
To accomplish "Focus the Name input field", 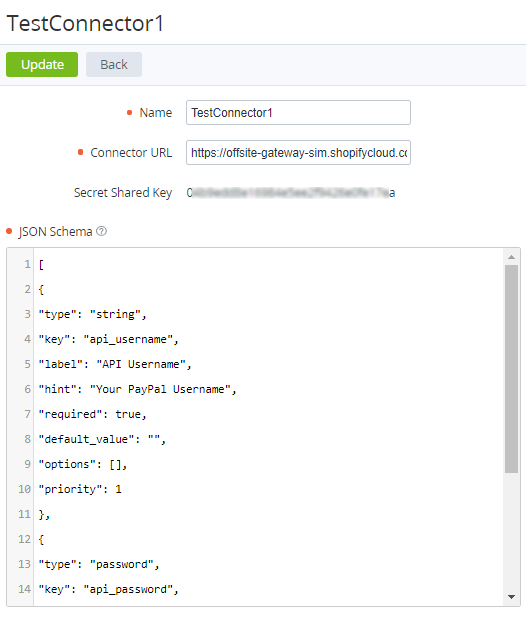I will pyautogui.click(x=298, y=113).
